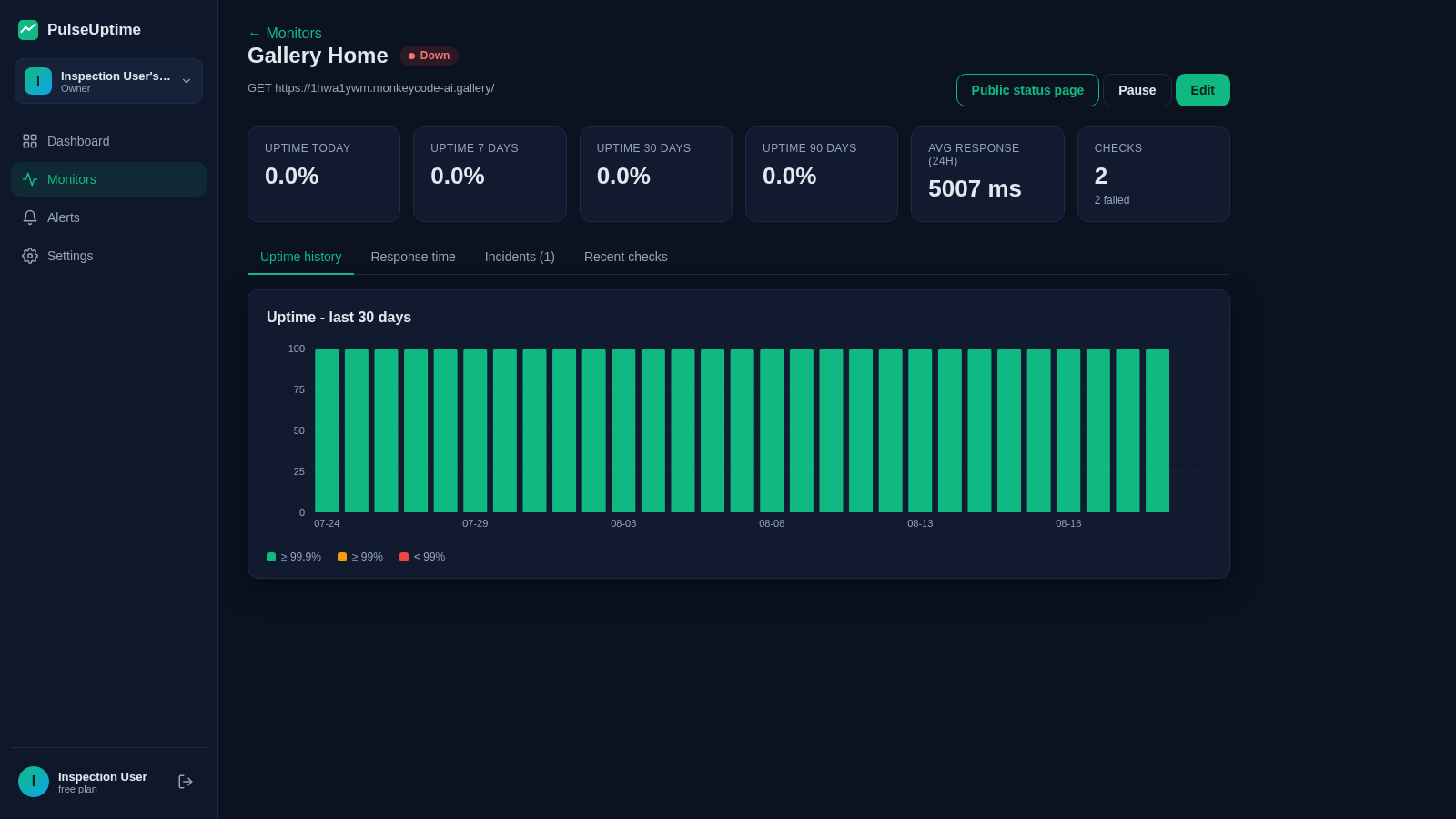Go back via the ← Monitors link
The image size is (1456, 819).
pos(285,33)
